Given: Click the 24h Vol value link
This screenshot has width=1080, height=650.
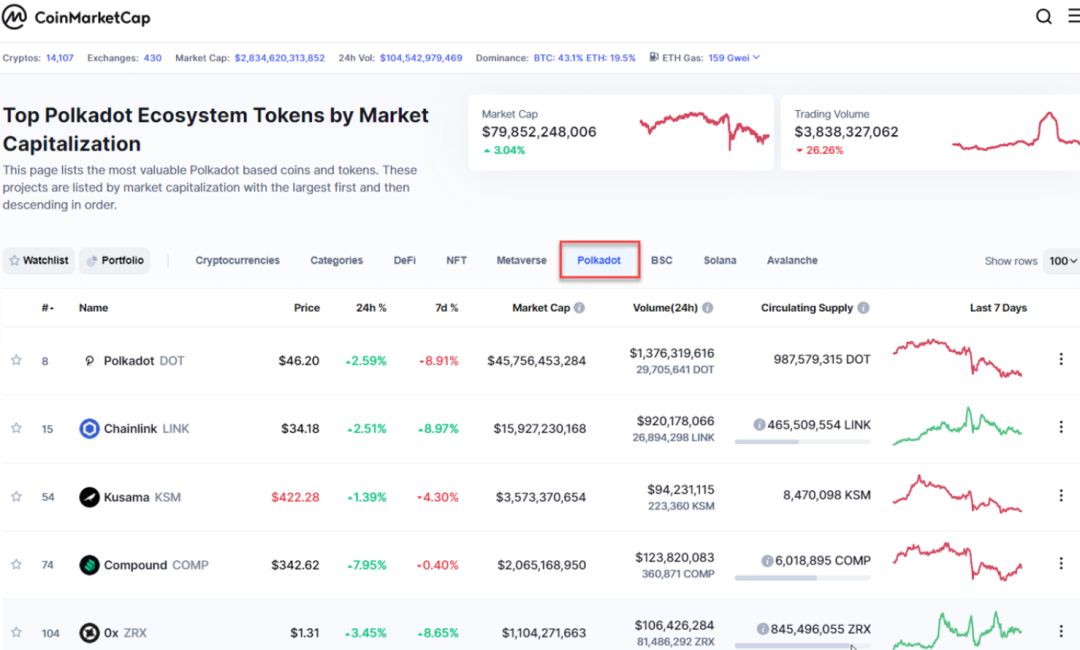Looking at the screenshot, I should pyautogui.click(x=421, y=58).
